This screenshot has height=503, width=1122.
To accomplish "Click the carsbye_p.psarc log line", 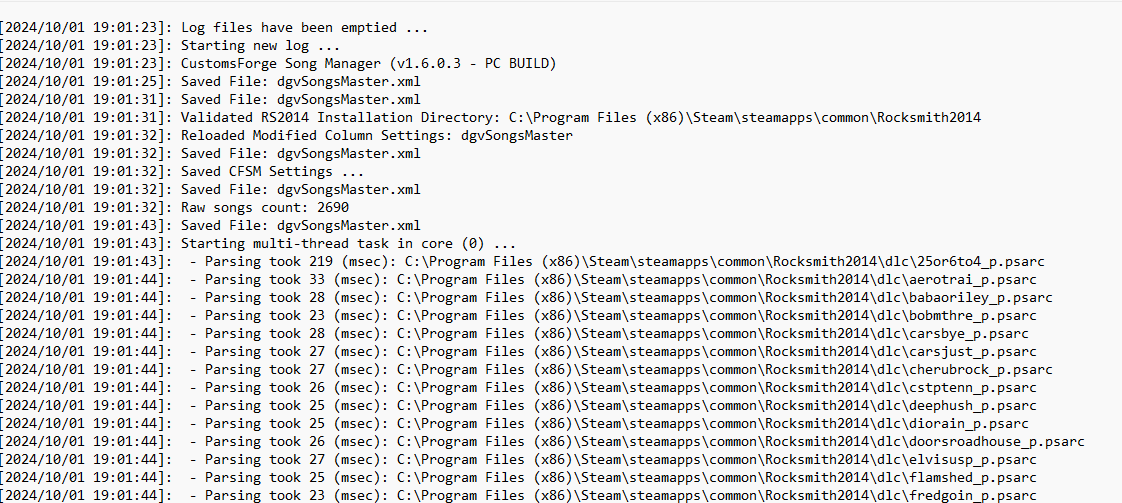I will coord(514,333).
